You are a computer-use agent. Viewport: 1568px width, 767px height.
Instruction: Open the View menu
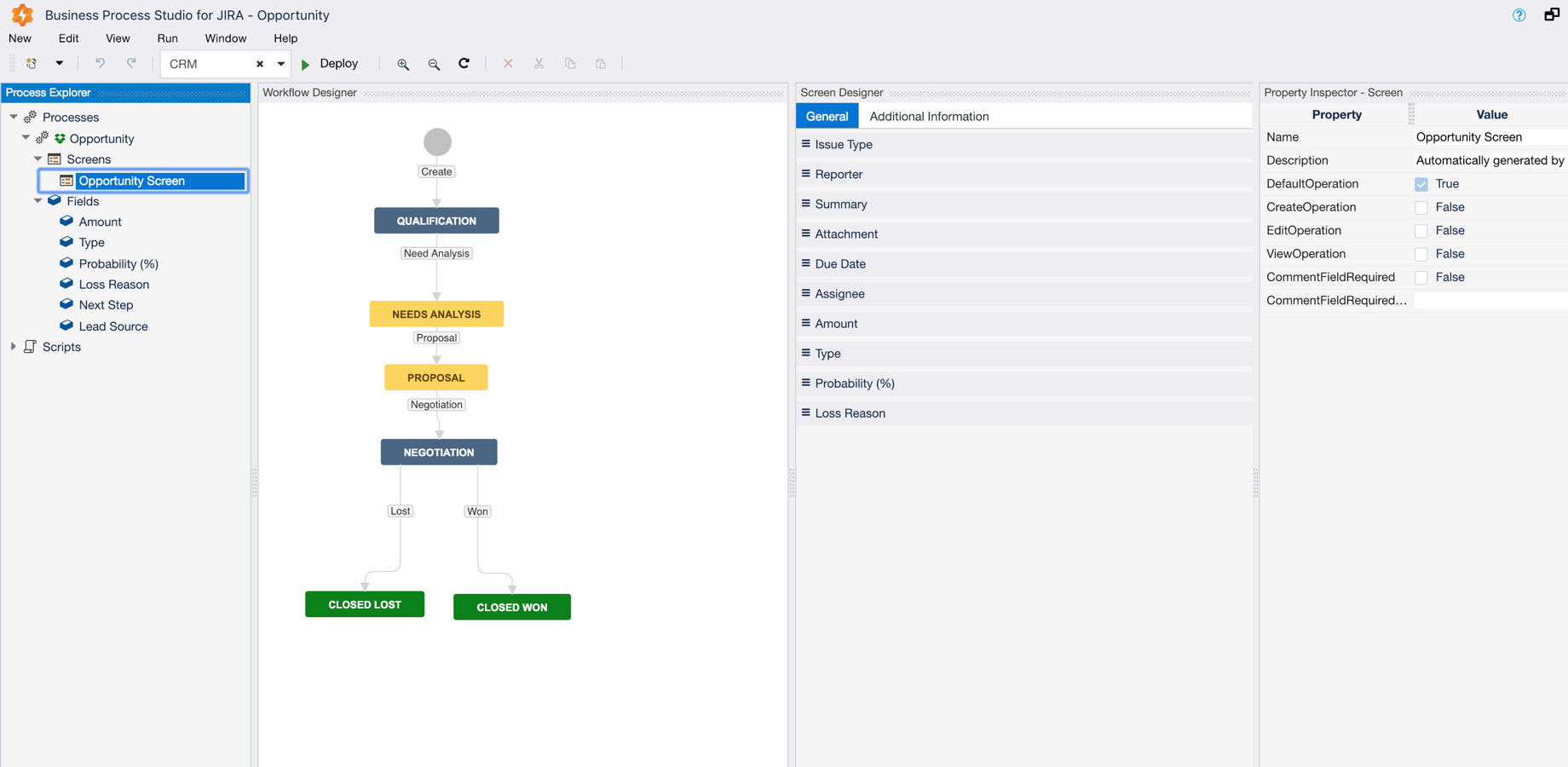tap(118, 38)
